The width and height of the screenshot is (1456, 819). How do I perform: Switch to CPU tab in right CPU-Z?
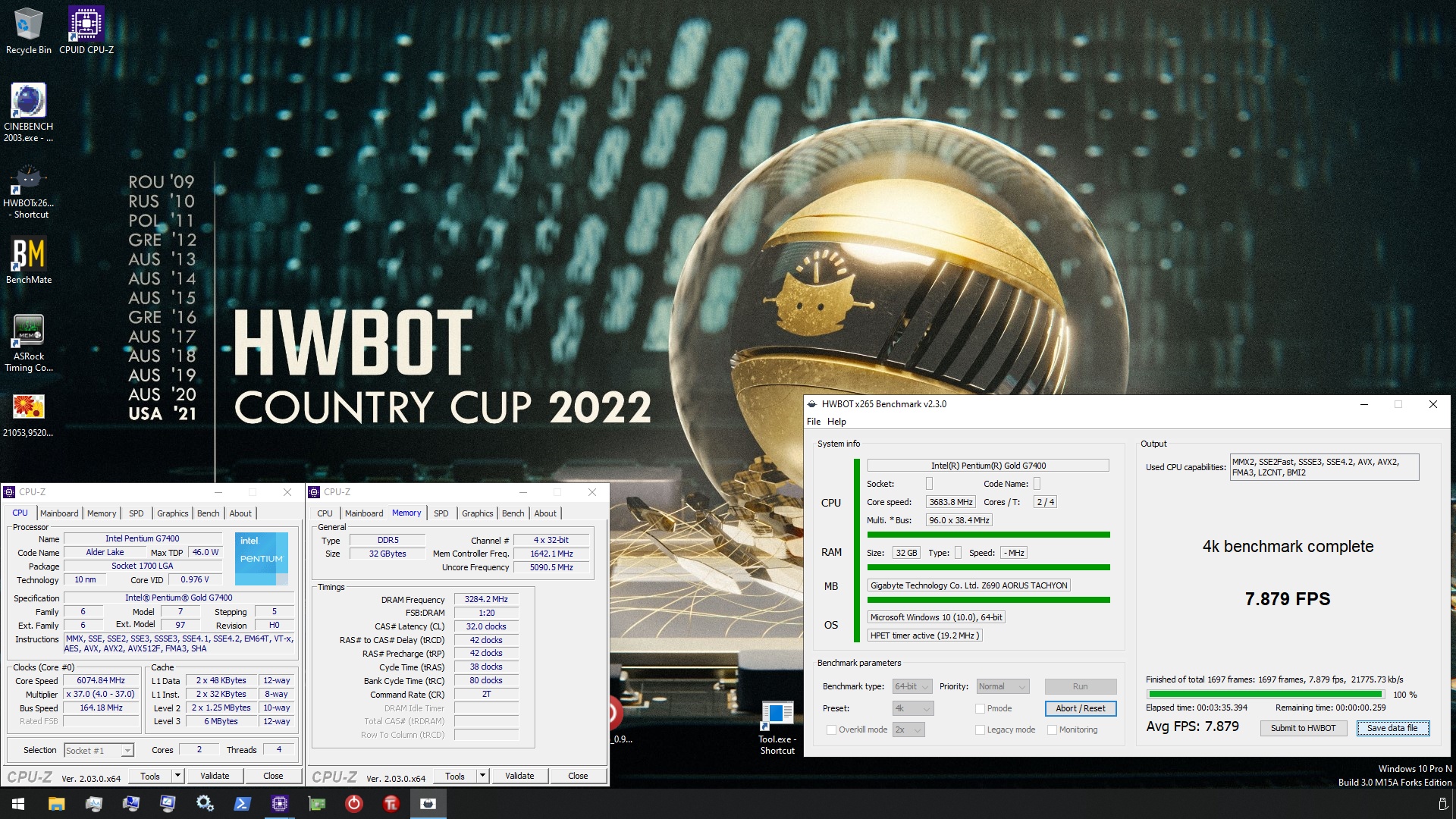click(325, 513)
